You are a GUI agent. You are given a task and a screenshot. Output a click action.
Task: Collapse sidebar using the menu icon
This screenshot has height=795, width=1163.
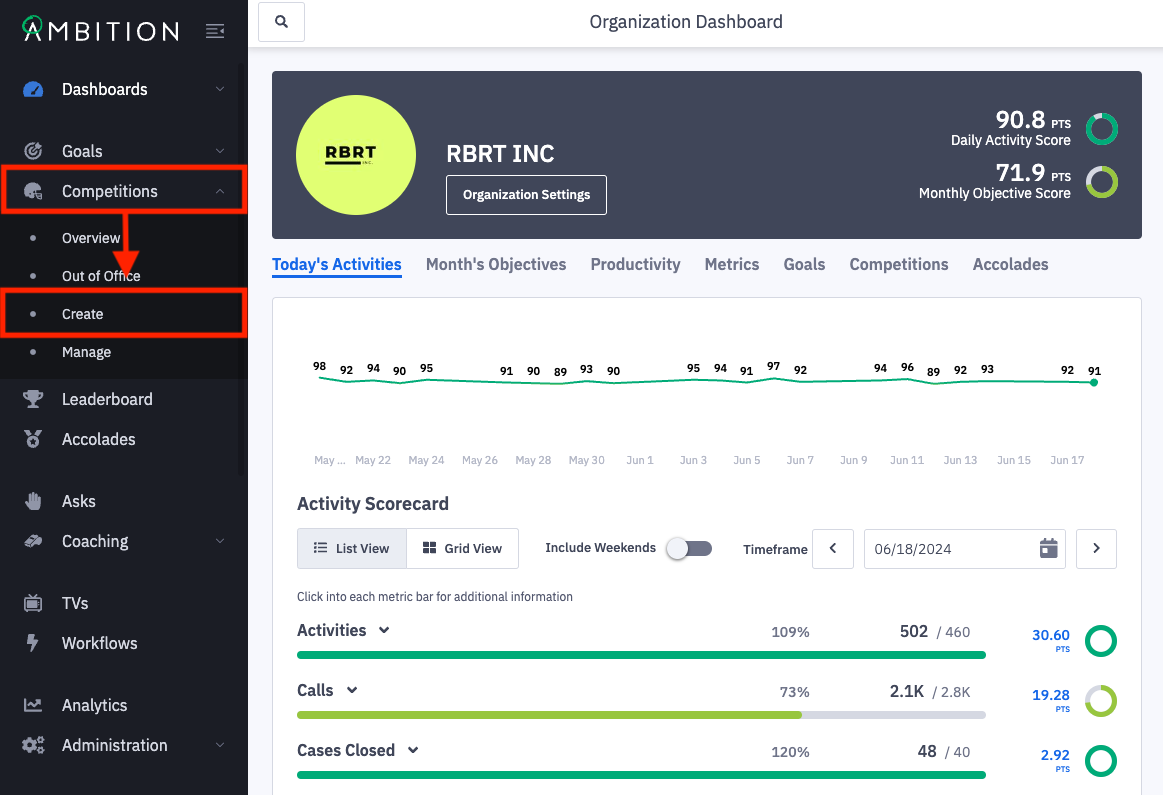(x=215, y=31)
